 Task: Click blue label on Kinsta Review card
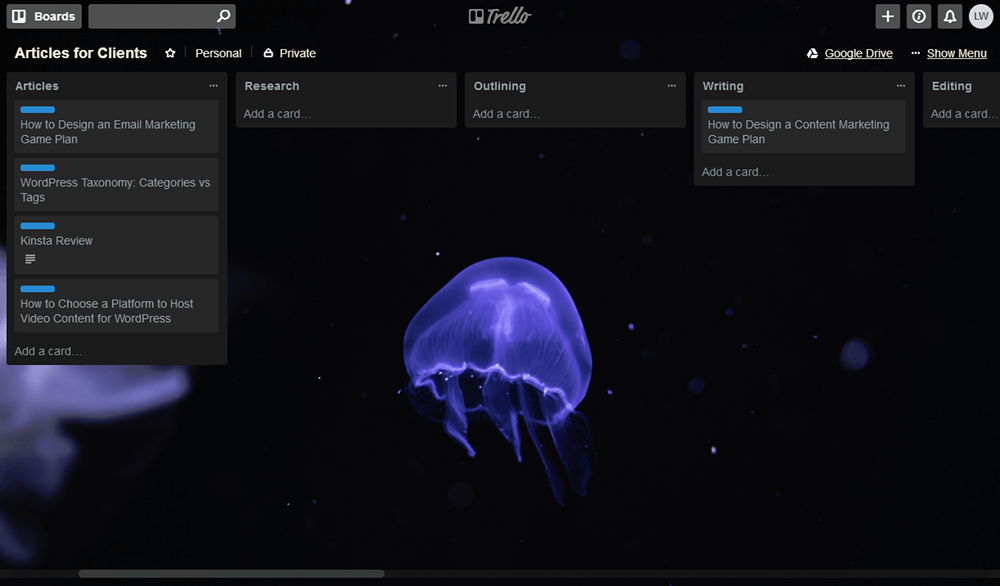point(38,226)
